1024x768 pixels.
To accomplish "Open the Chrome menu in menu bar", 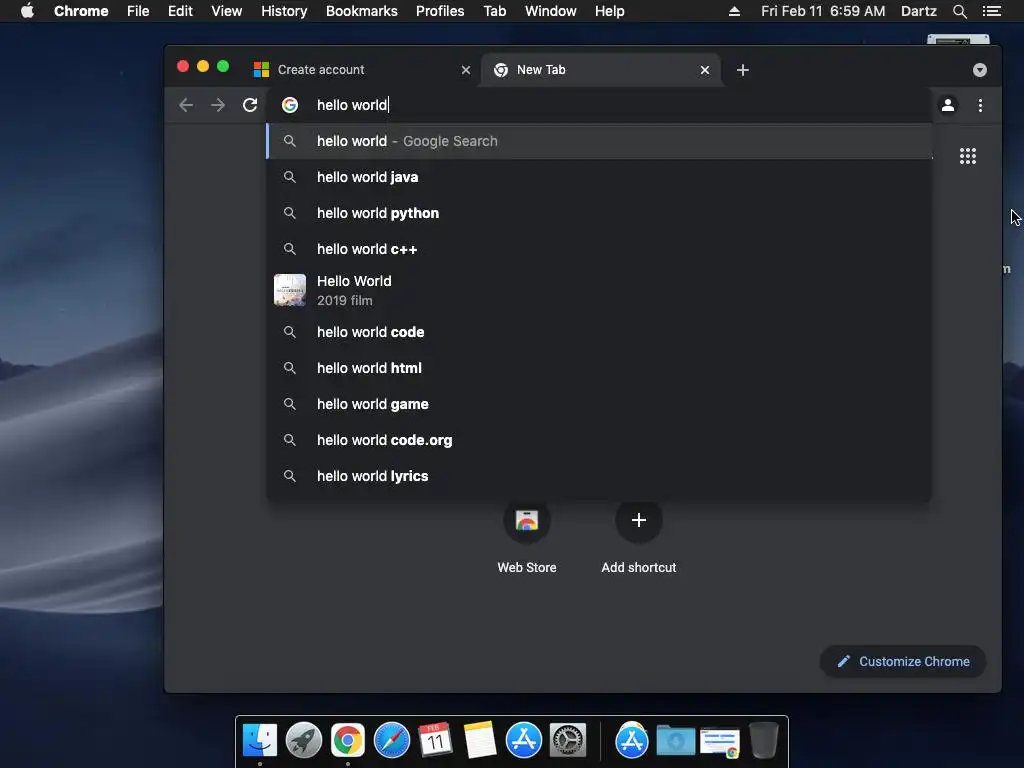I will (81, 11).
